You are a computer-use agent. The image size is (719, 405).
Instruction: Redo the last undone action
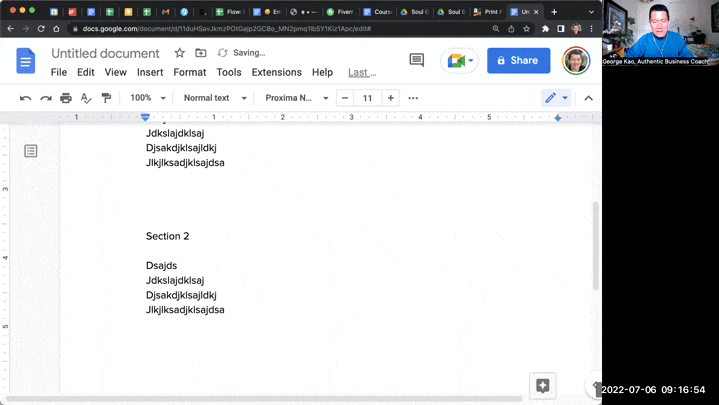click(x=46, y=98)
